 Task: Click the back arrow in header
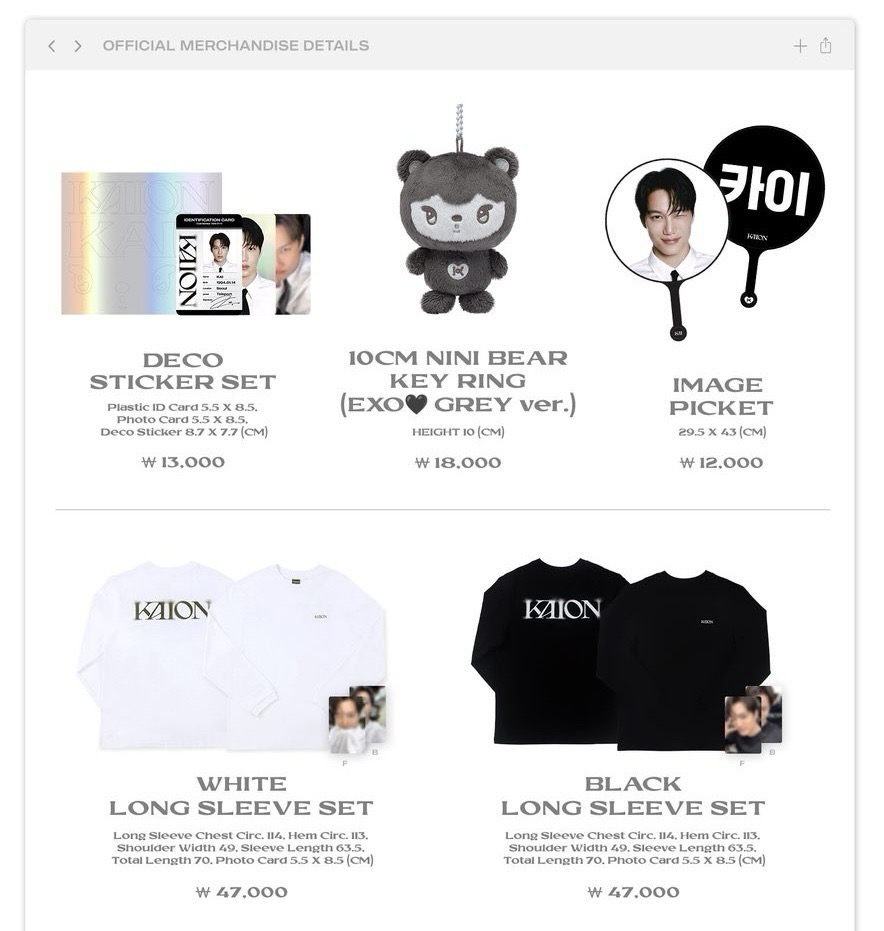[x=52, y=46]
